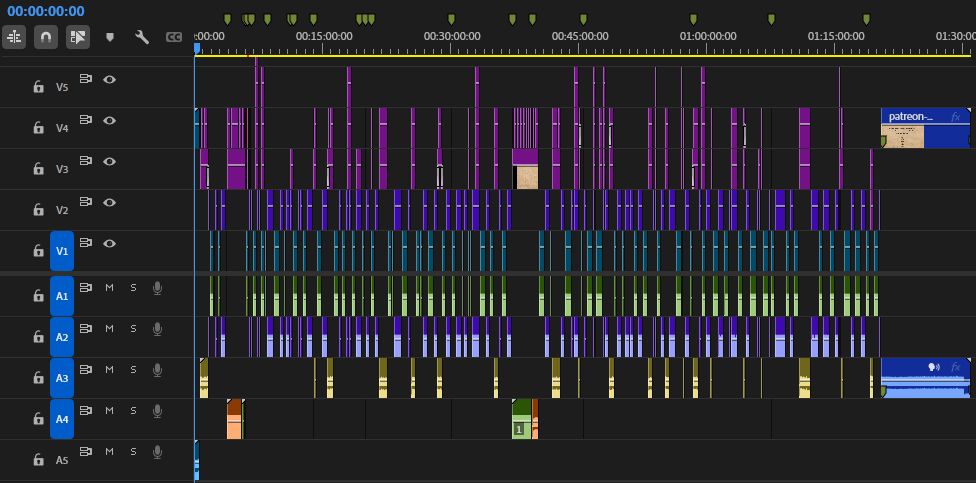Toggle A1 track targeting button
Image resolution: width=976 pixels, height=483 pixels.
coord(62,296)
